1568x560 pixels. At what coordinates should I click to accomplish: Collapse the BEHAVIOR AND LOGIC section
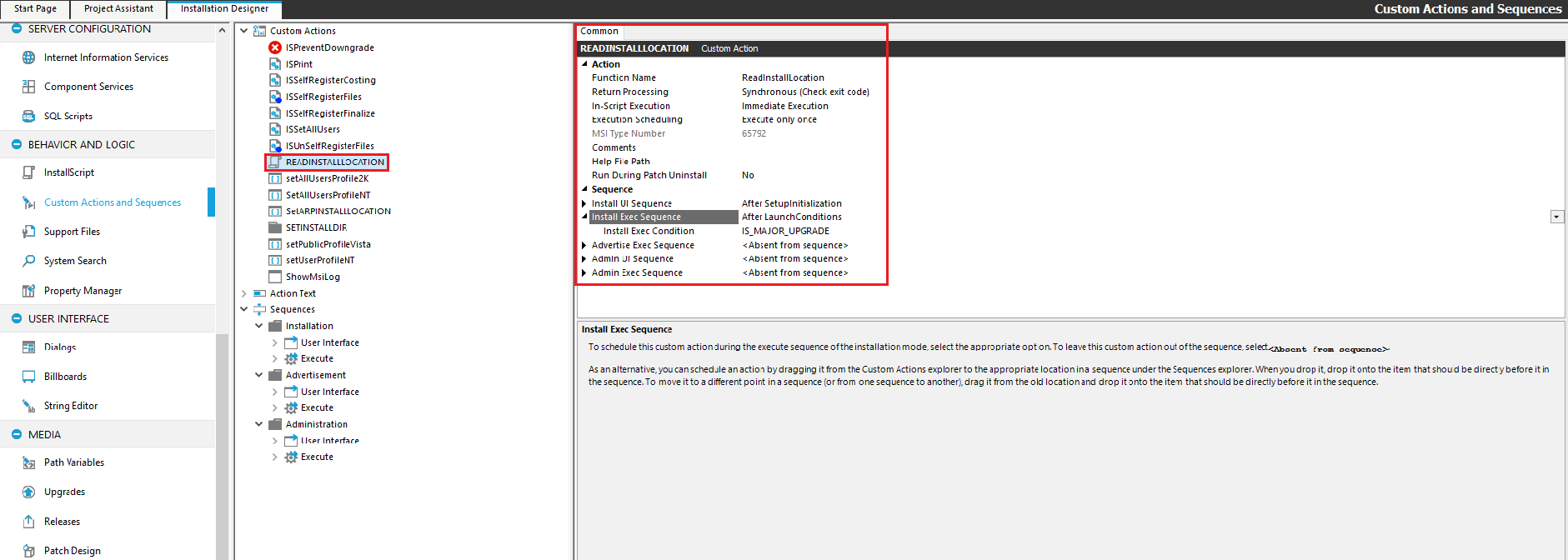17,144
